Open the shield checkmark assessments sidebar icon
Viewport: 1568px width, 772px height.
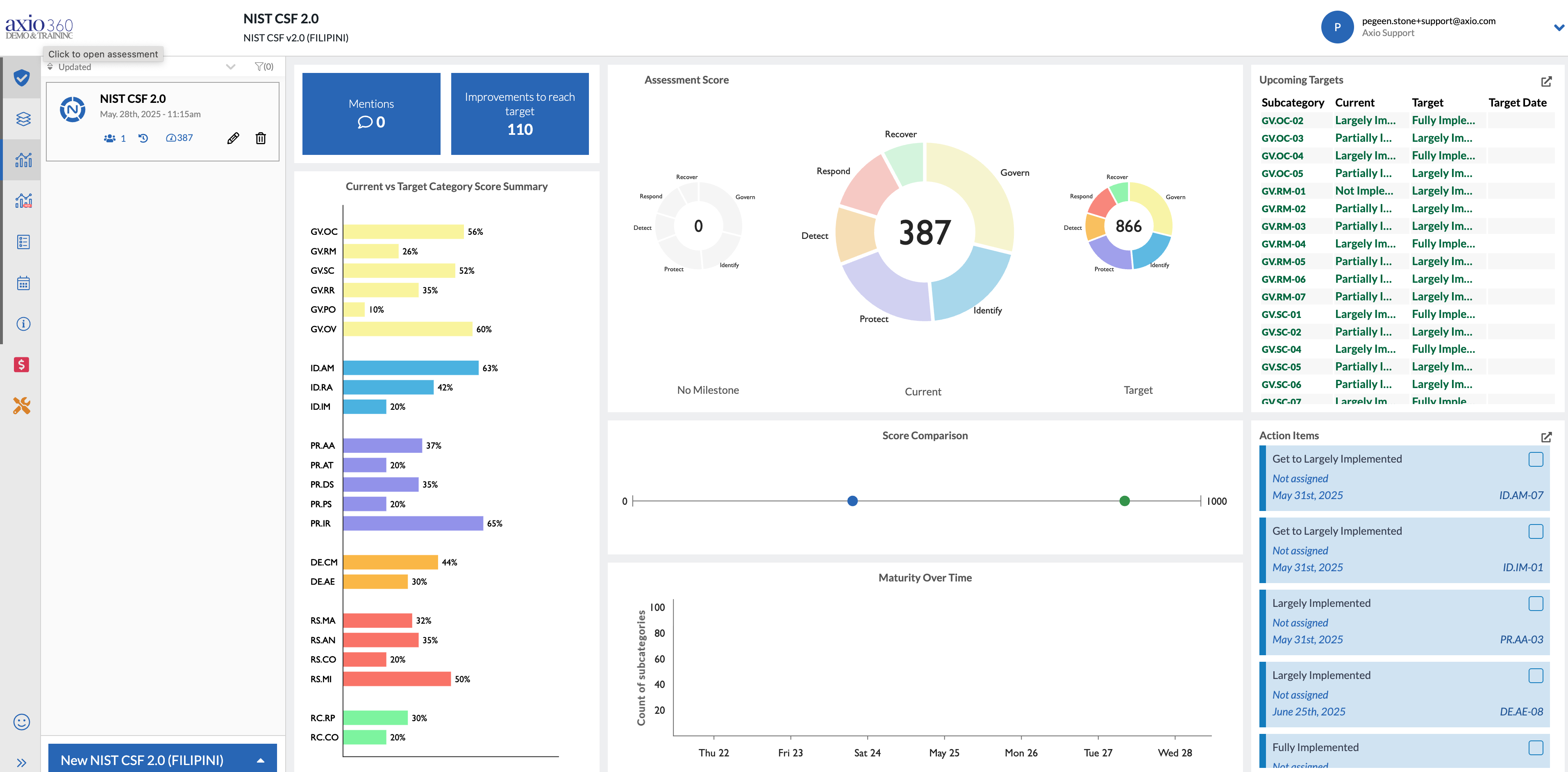(x=22, y=77)
